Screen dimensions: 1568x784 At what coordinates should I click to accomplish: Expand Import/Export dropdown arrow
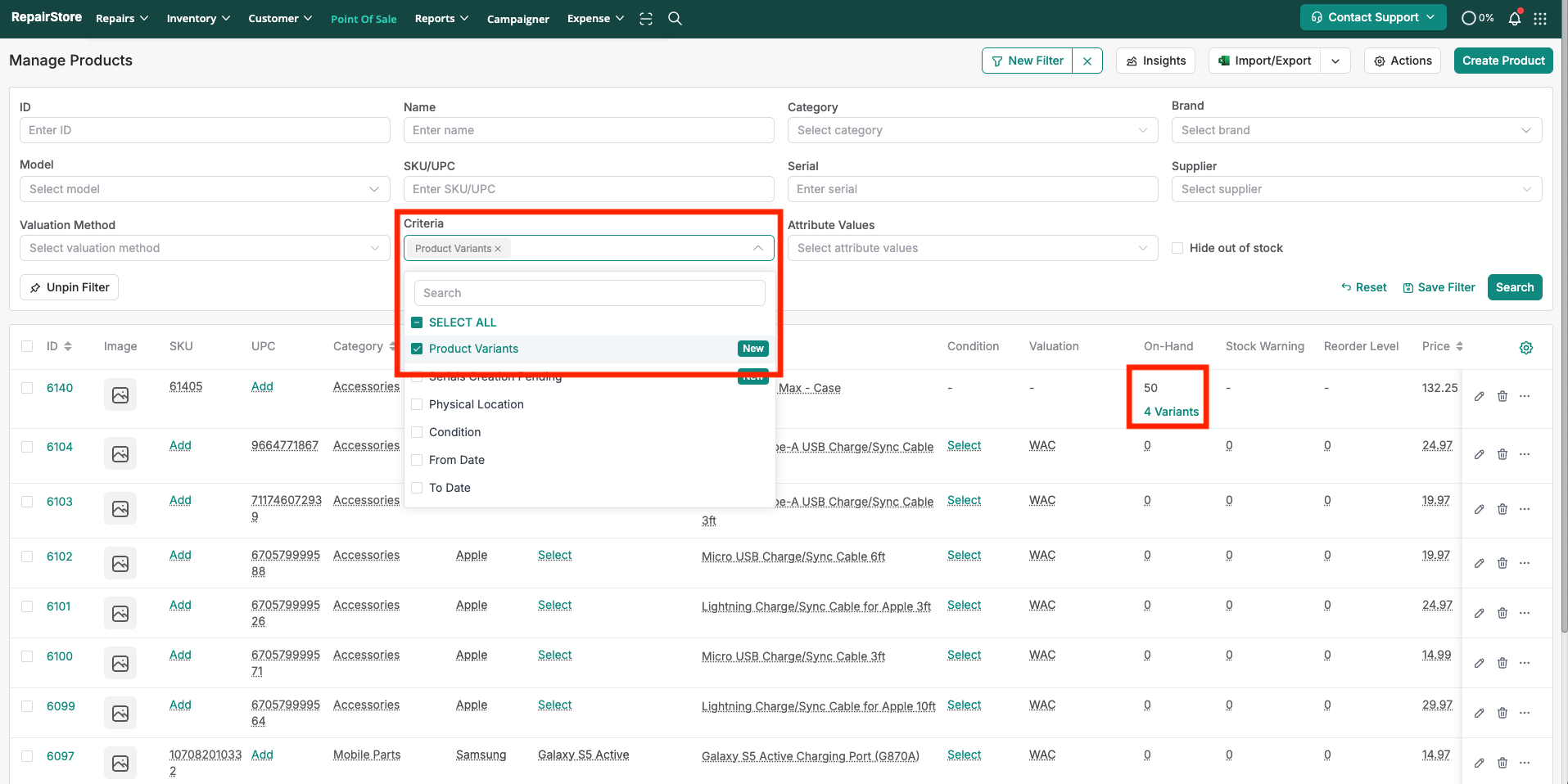click(1335, 61)
